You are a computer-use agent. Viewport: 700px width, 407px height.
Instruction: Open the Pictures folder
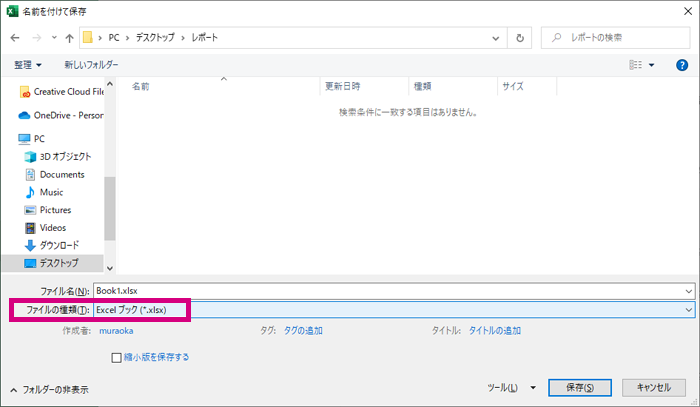[x=48, y=210]
